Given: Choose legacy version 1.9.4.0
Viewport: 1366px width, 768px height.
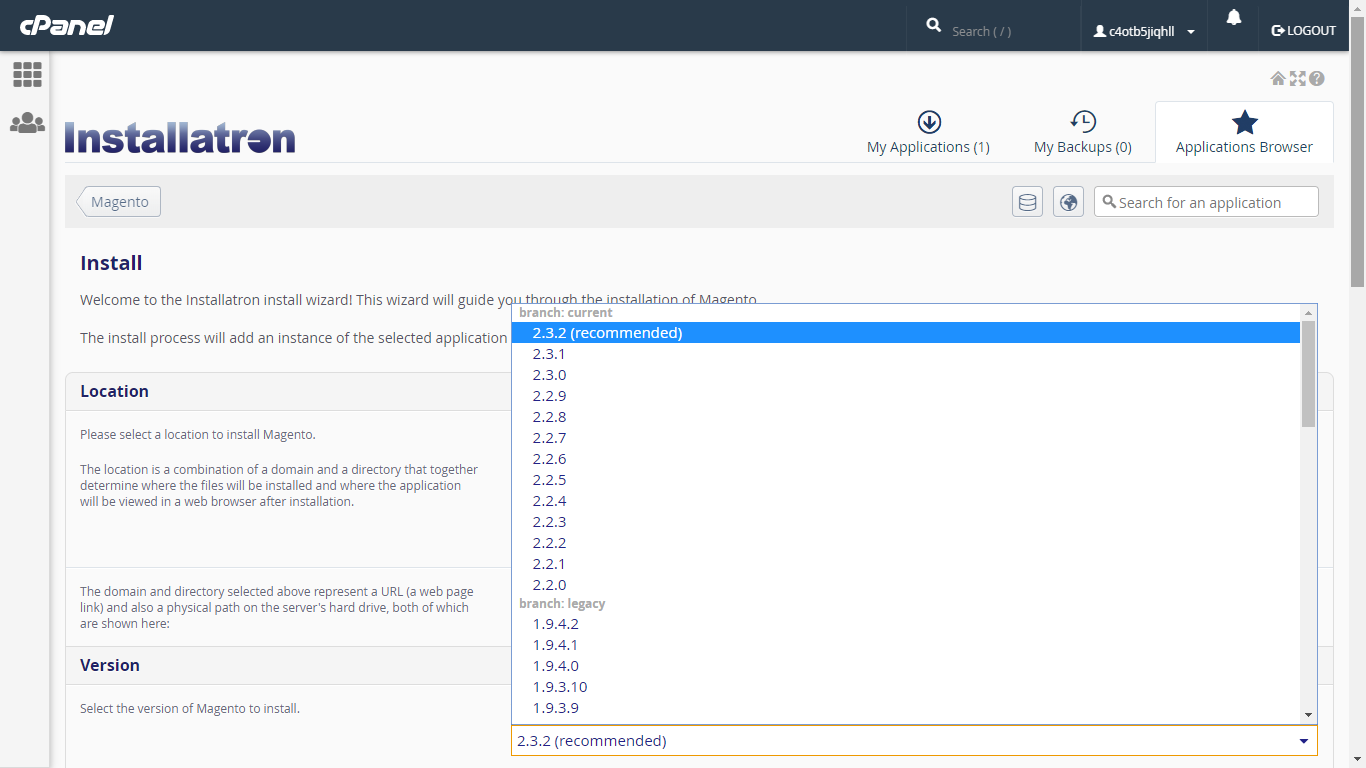Looking at the screenshot, I should (906, 666).
